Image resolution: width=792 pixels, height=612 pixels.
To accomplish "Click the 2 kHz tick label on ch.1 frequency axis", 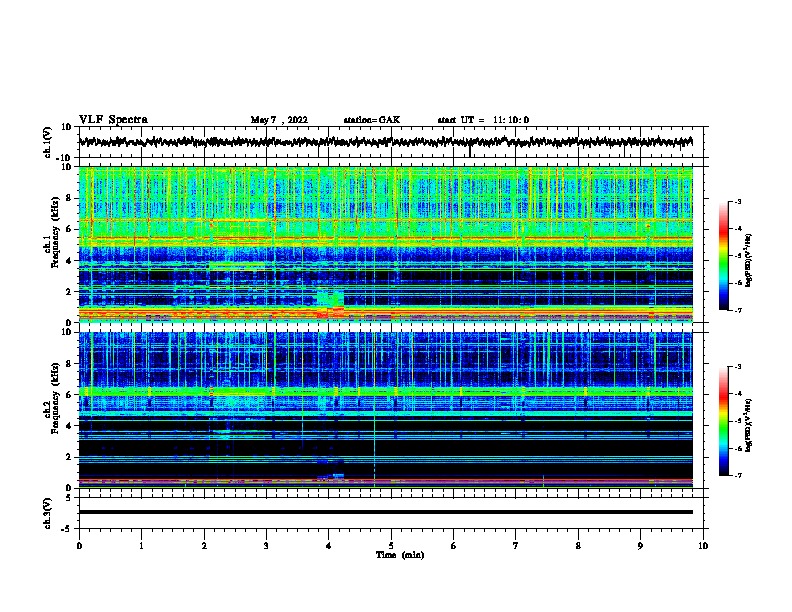I will pos(69,291).
